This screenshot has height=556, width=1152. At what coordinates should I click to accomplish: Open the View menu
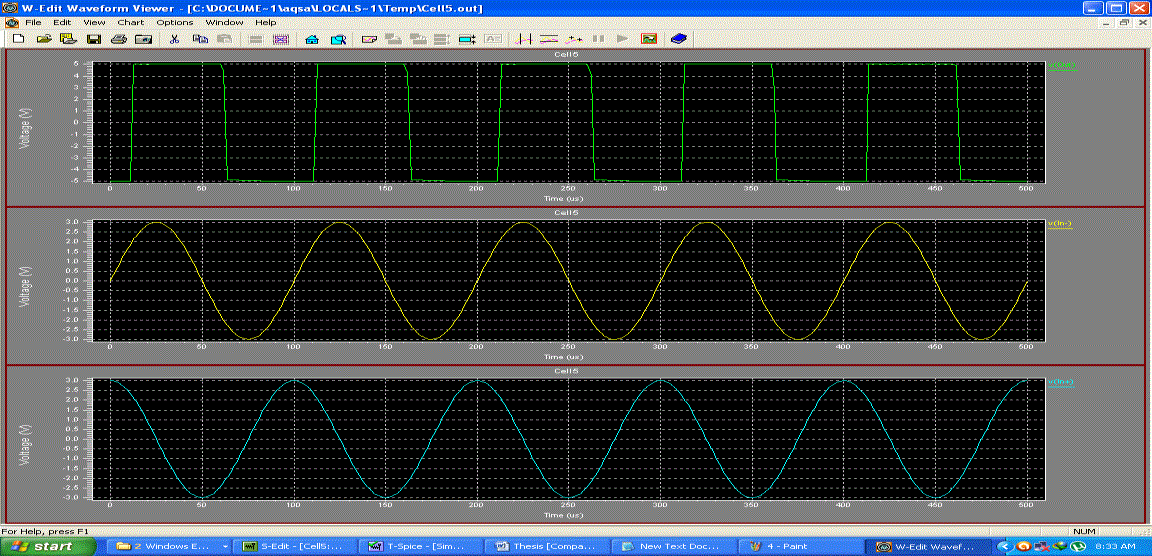coord(94,22)
